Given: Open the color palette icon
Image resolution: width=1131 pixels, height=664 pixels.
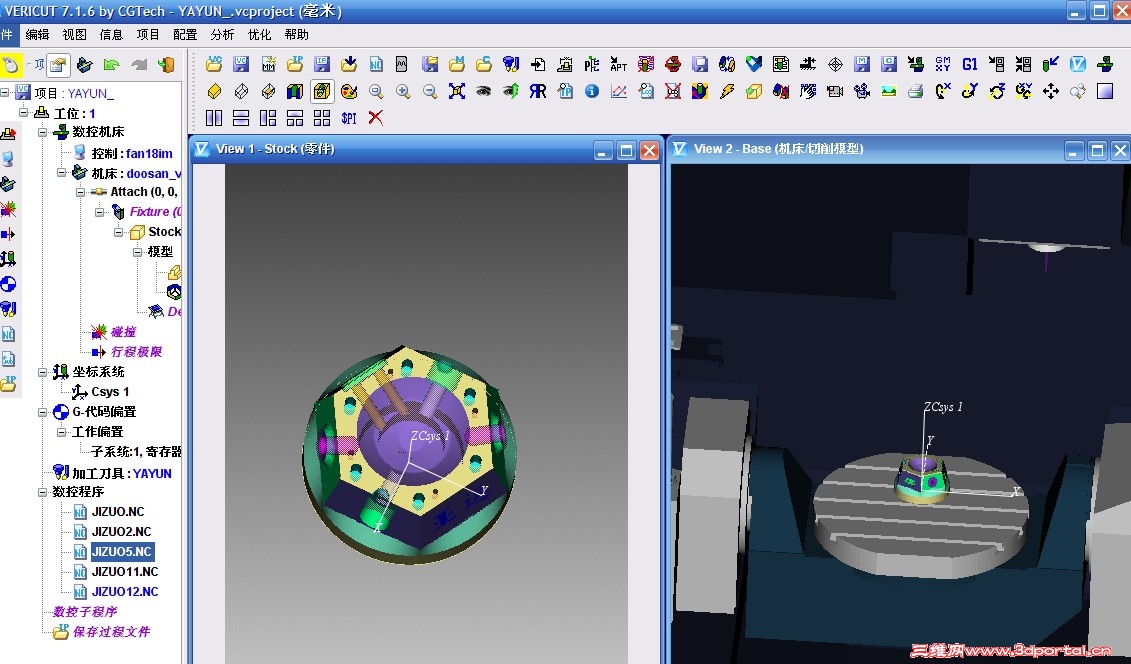Looking at the screenshot, I should tap(349, 92).
